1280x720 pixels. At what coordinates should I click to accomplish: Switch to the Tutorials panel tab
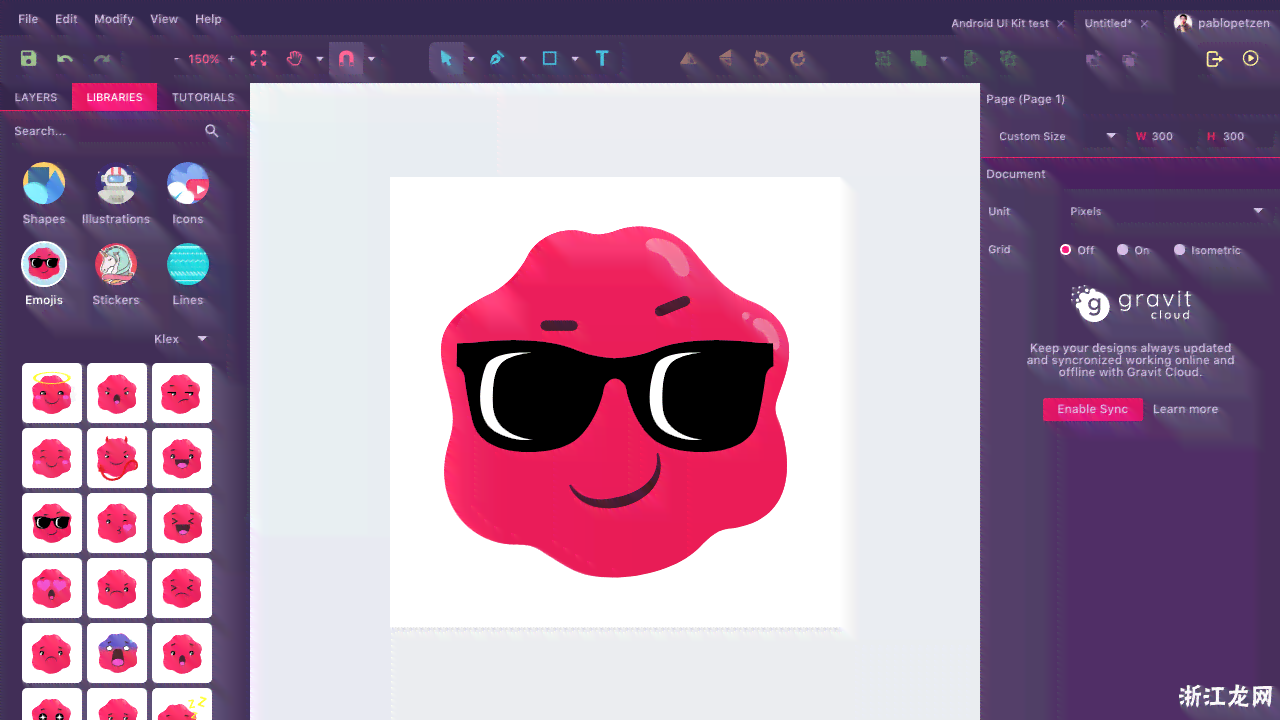203,97
